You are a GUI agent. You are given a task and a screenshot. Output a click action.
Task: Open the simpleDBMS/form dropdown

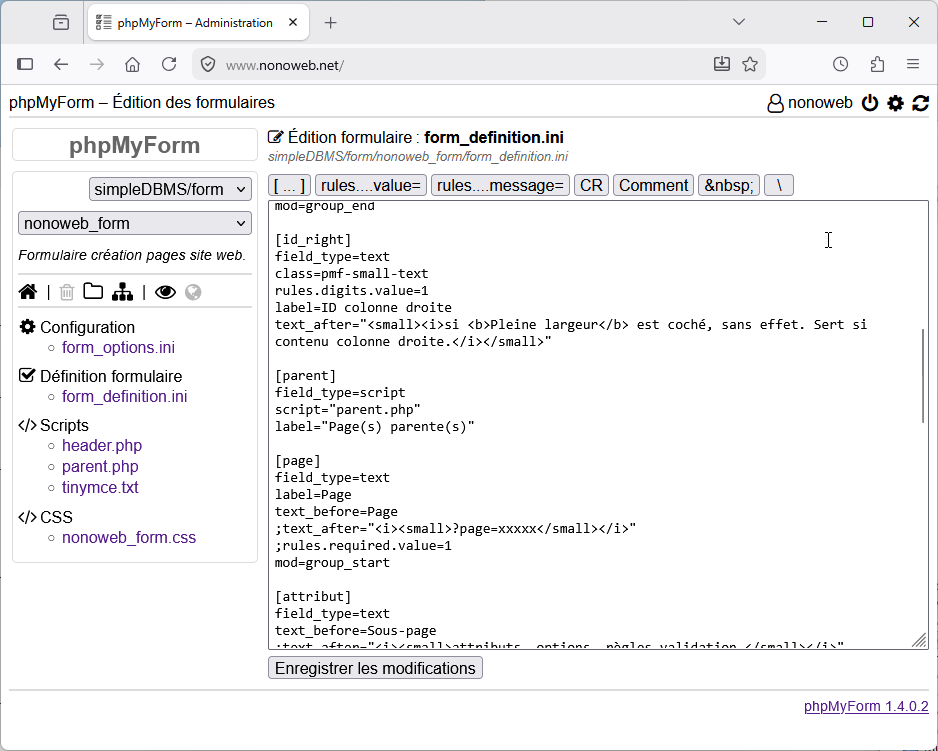(x=170, y=189)
